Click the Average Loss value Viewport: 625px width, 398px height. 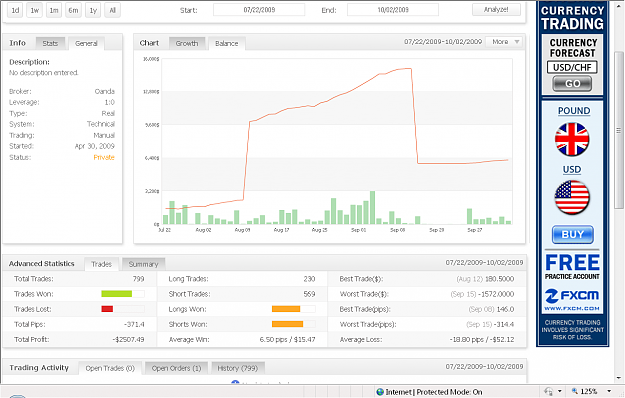(482, 339)
